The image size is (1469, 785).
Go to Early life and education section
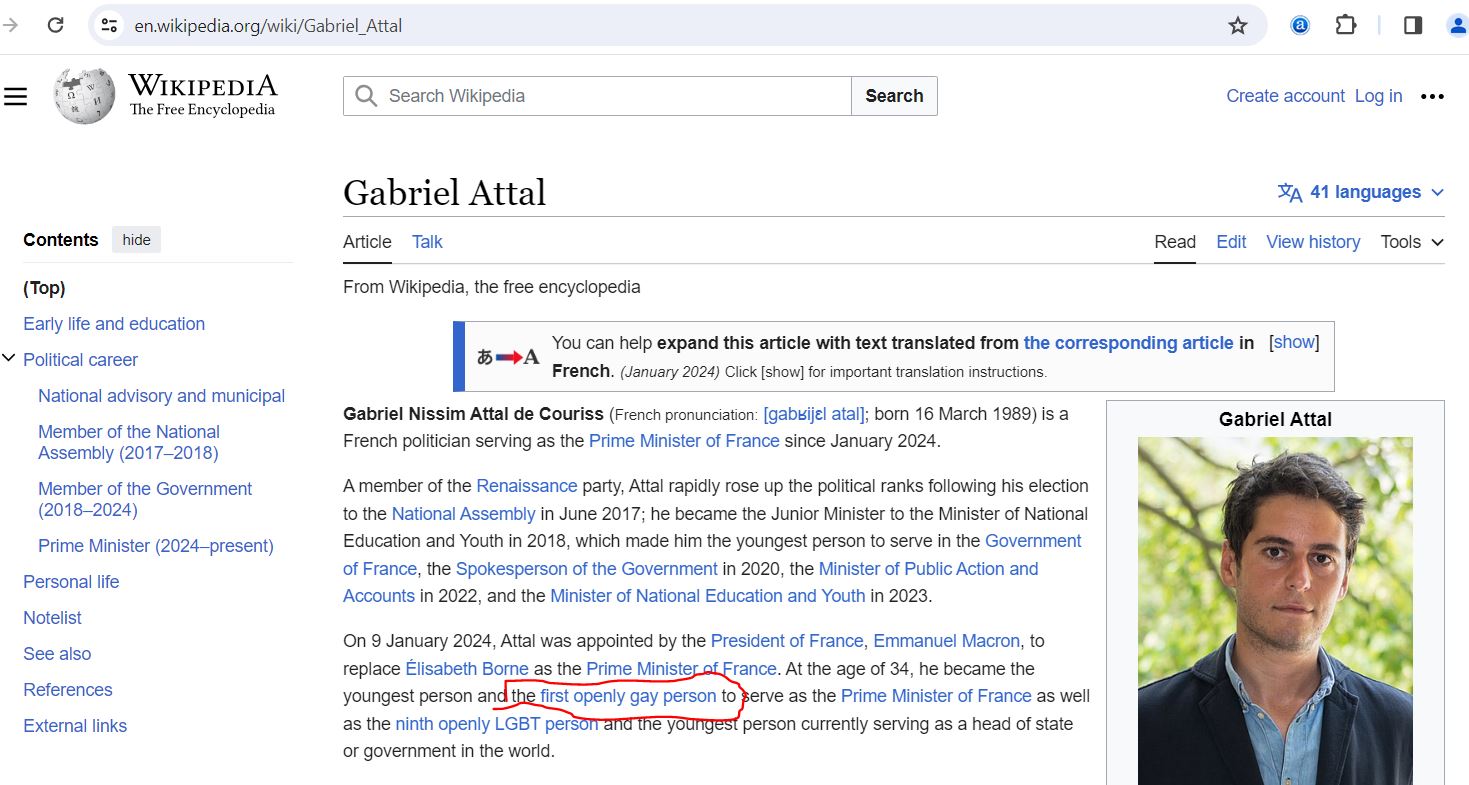[114, 324]
